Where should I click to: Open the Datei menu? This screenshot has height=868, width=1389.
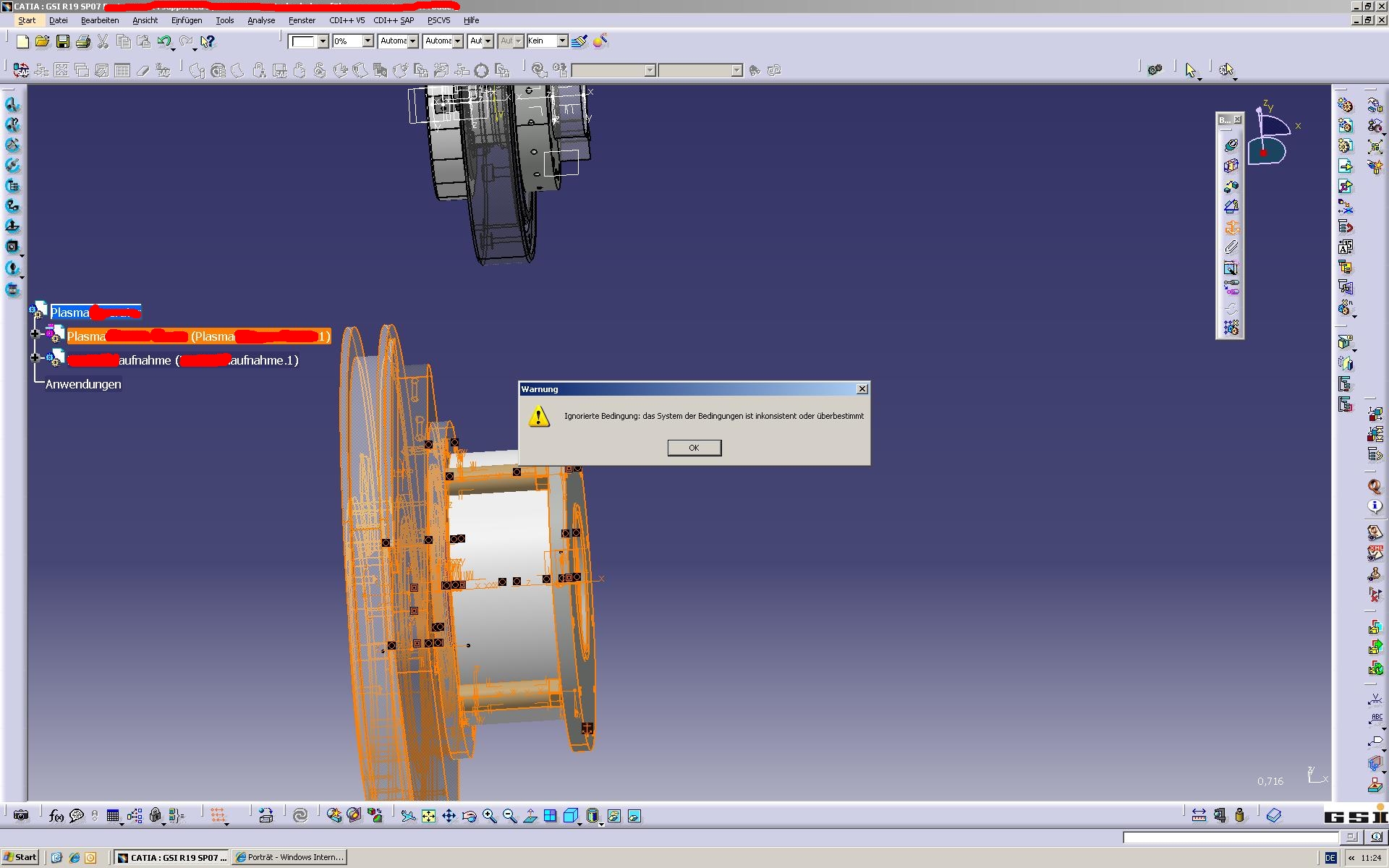tap(58, 20)
